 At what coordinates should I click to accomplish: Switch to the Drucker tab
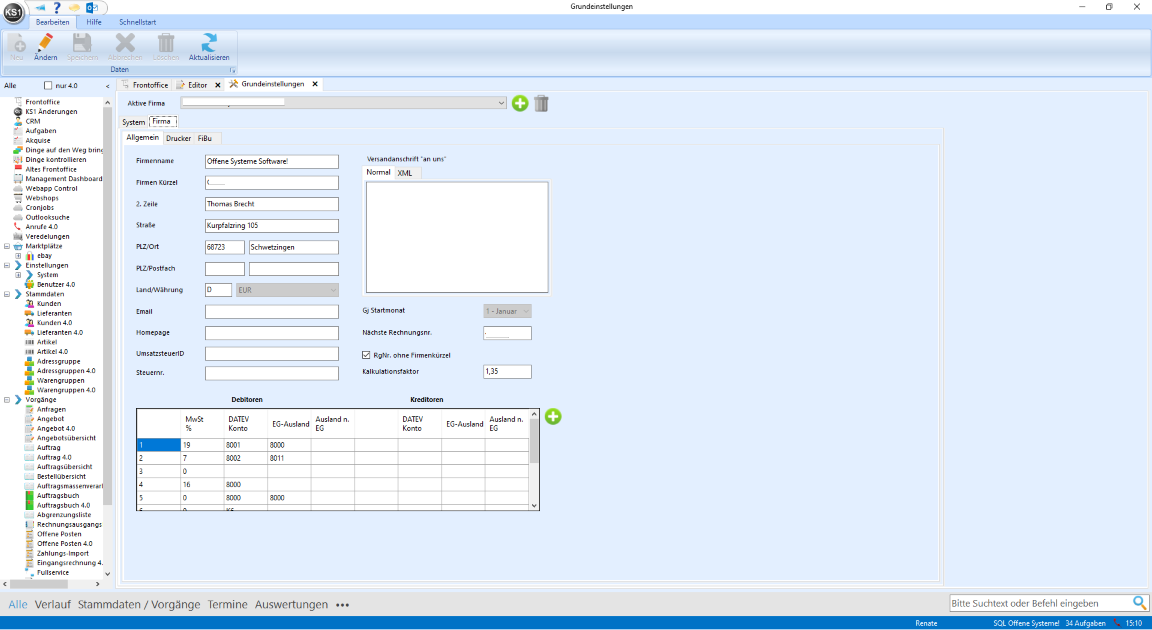pos(178,138)
